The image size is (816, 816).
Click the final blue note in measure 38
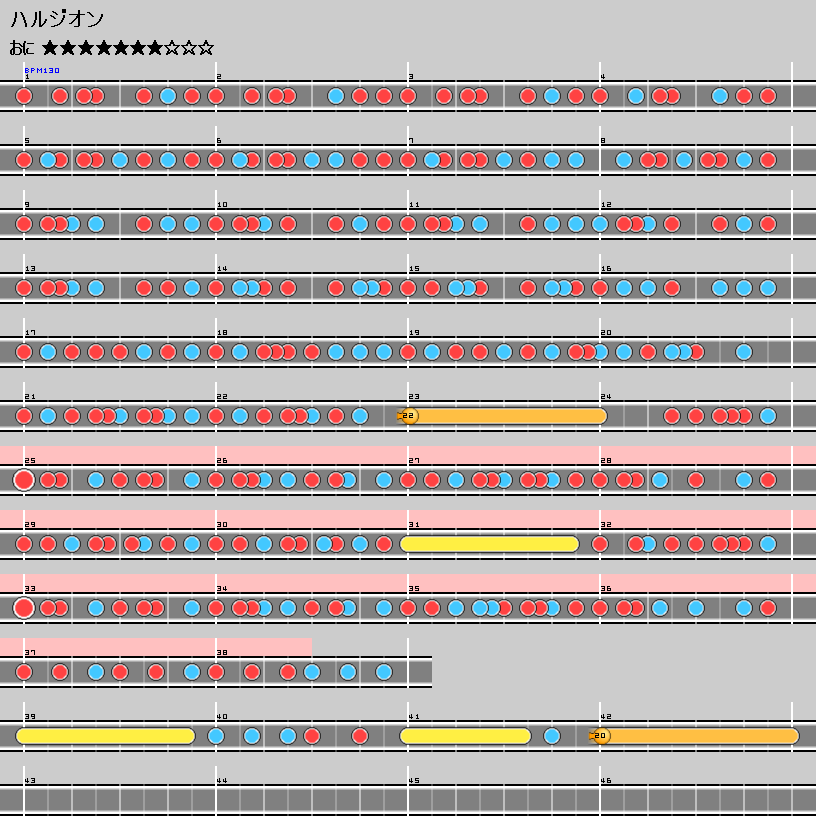(384, 672)
